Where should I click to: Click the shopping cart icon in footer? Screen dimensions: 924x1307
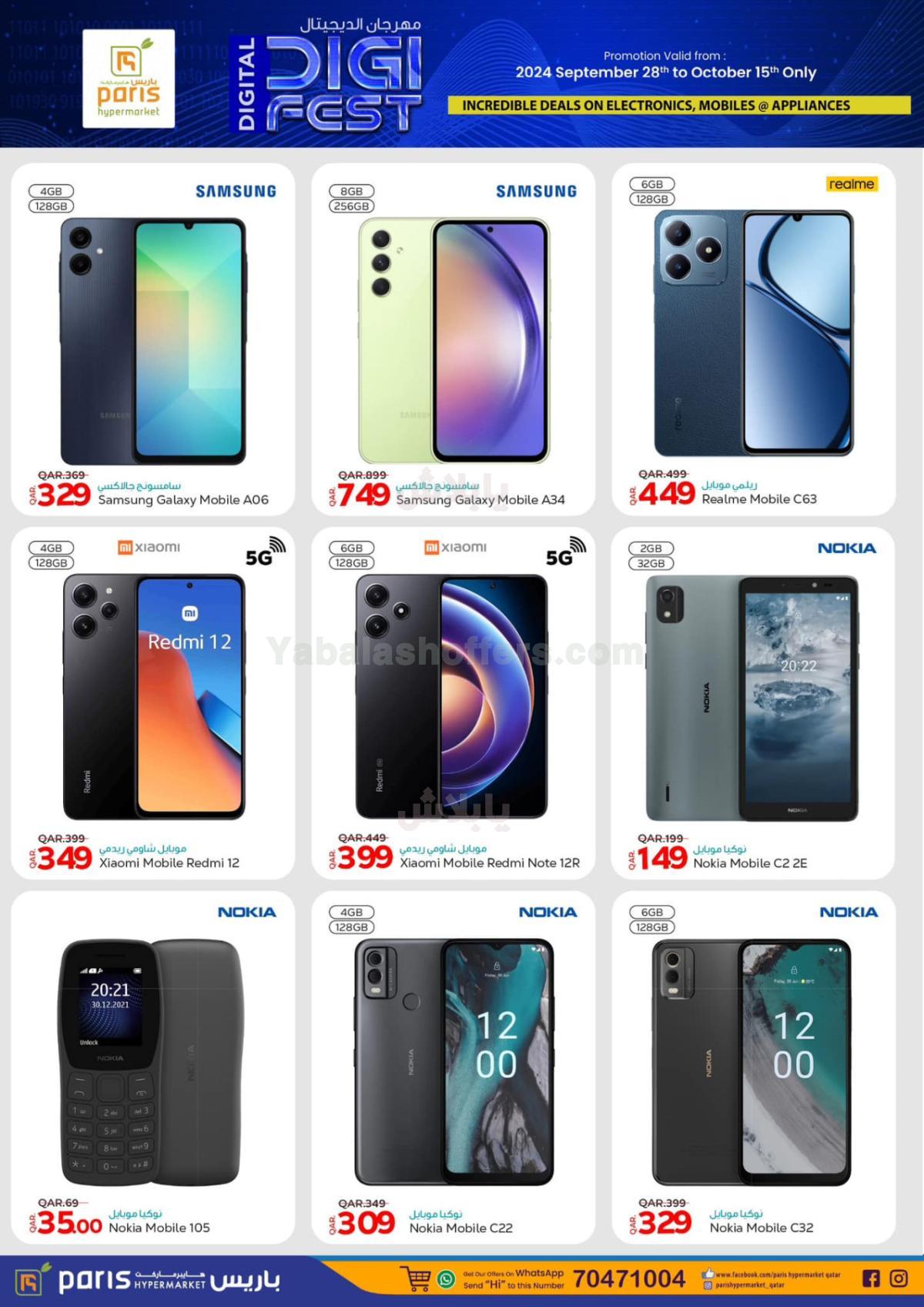tap(417, 1279)
